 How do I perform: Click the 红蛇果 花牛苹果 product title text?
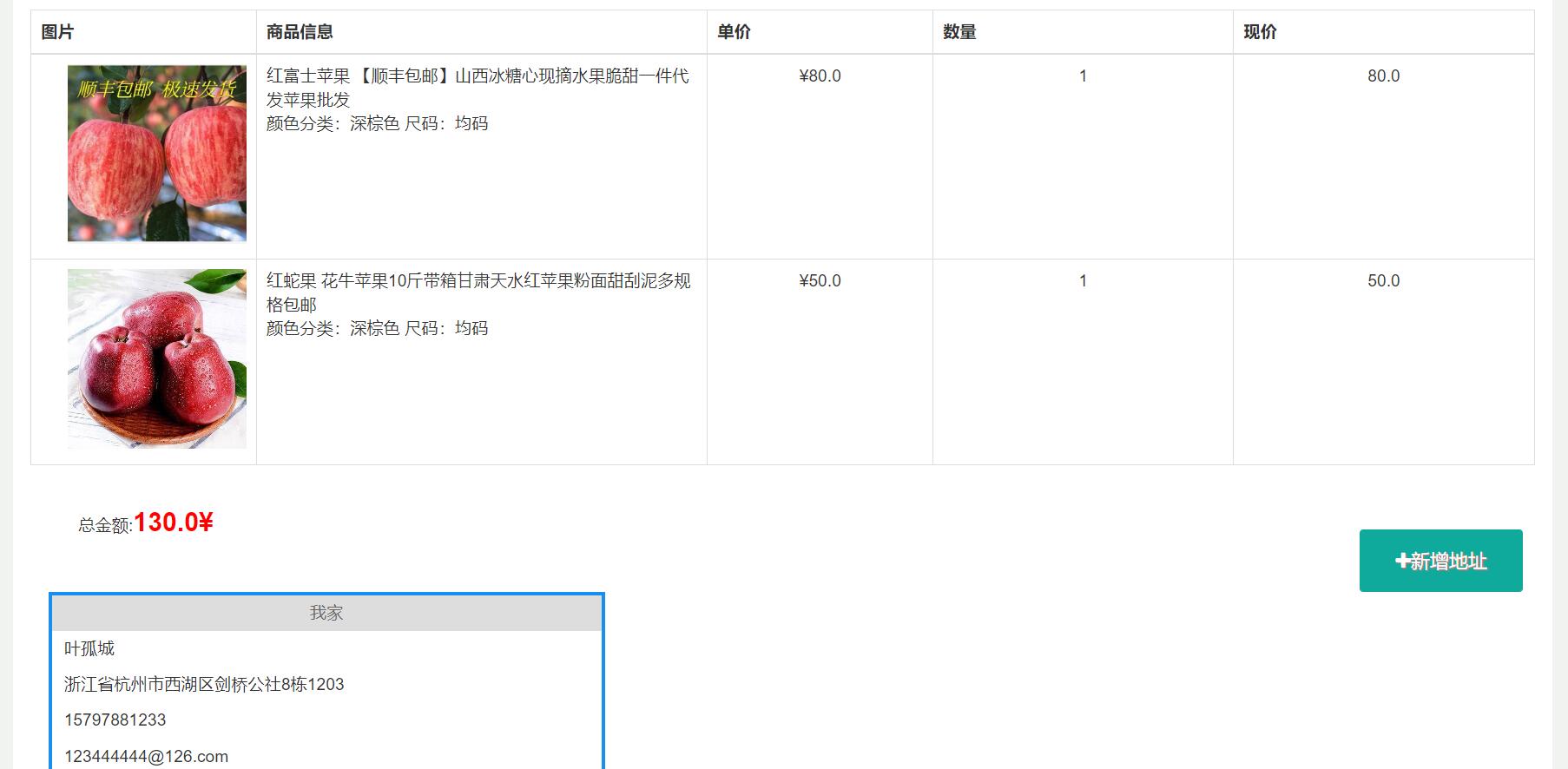(478, 292)
